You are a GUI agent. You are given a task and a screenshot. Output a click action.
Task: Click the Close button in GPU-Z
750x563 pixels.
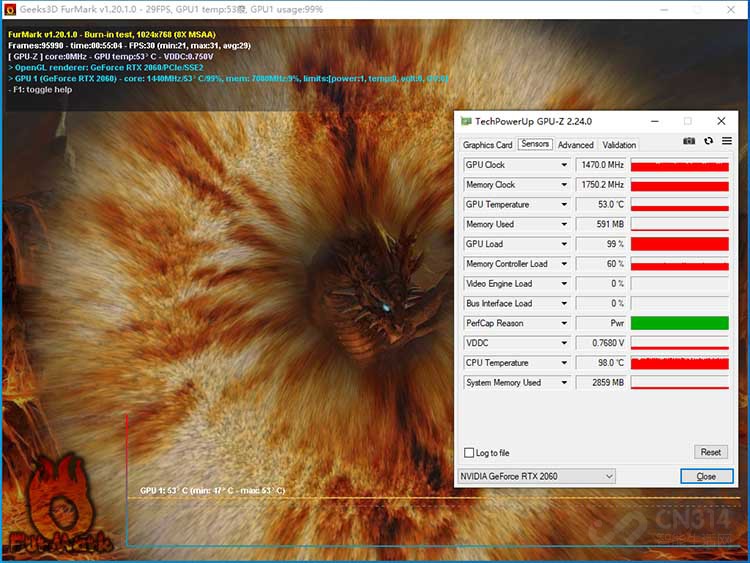click(706, 476)
